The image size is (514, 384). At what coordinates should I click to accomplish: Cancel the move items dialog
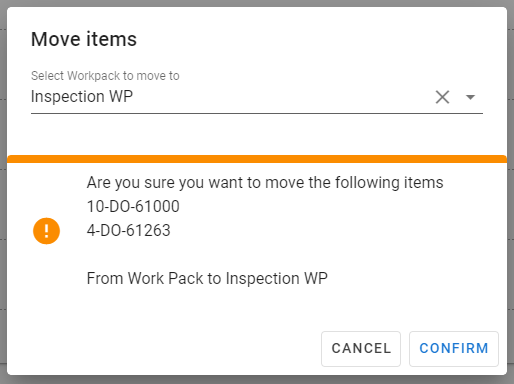point(361,349)
